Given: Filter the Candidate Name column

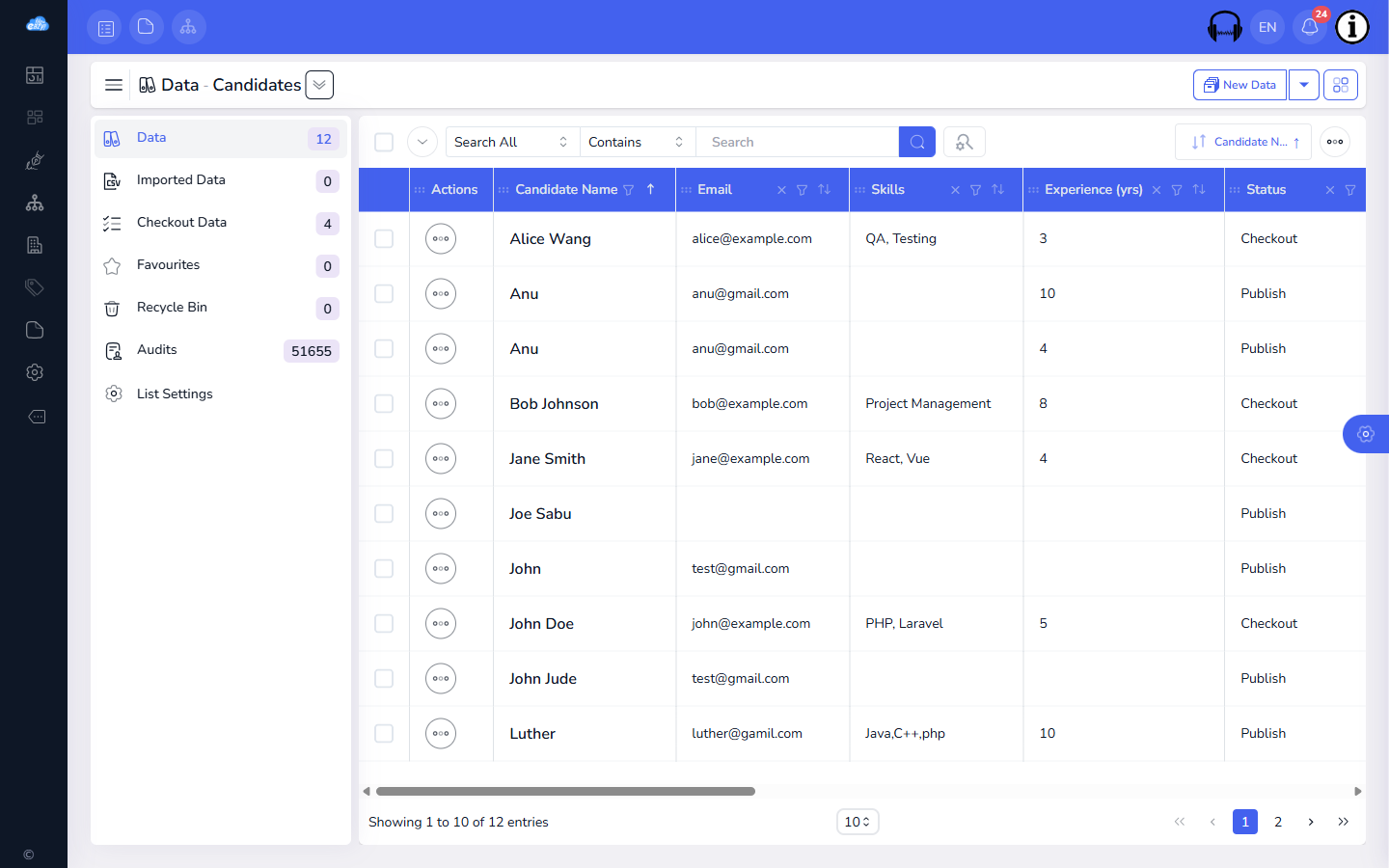Looking at the screenshot, I should 629,190.
